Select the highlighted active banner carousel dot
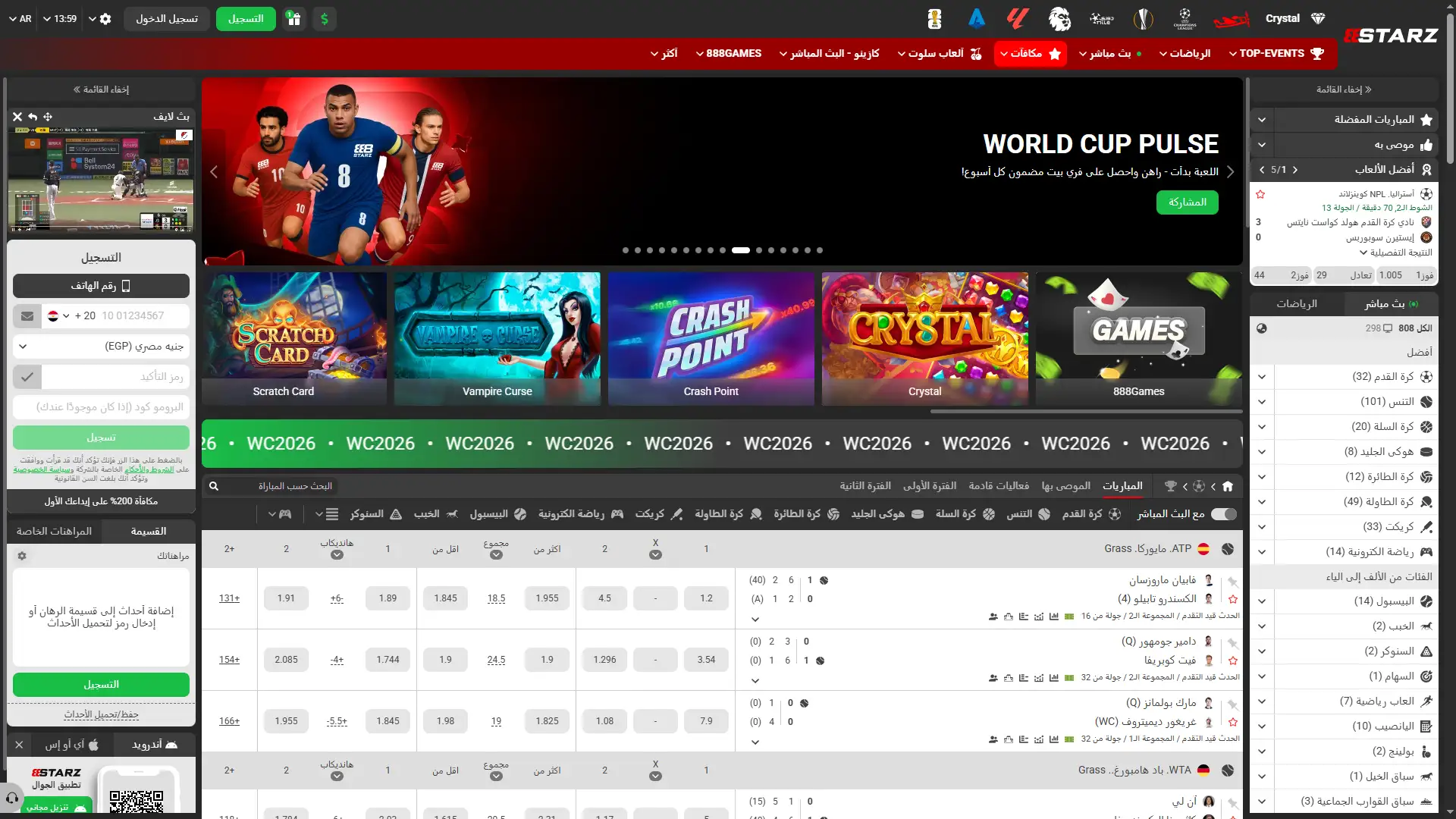 (741, 250)
